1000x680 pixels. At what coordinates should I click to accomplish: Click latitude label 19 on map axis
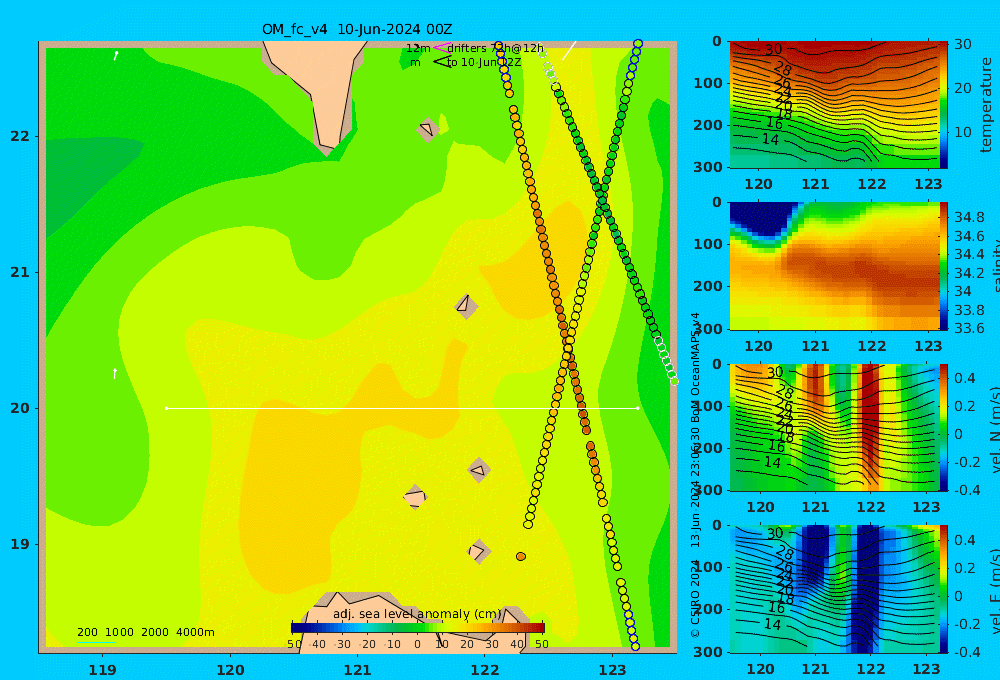click(20, 544)
